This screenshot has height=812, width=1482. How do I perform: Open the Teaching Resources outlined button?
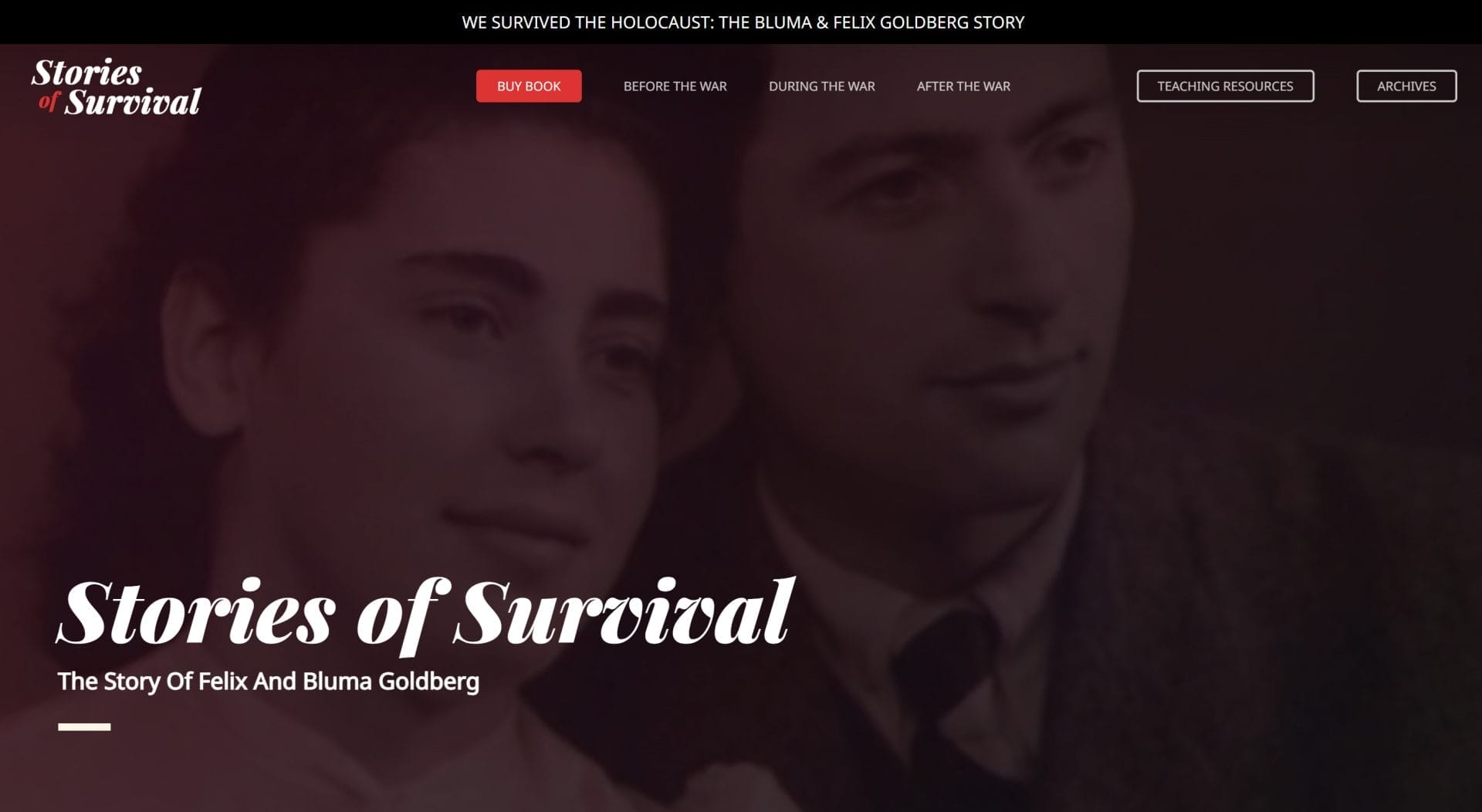(1225, 86)
